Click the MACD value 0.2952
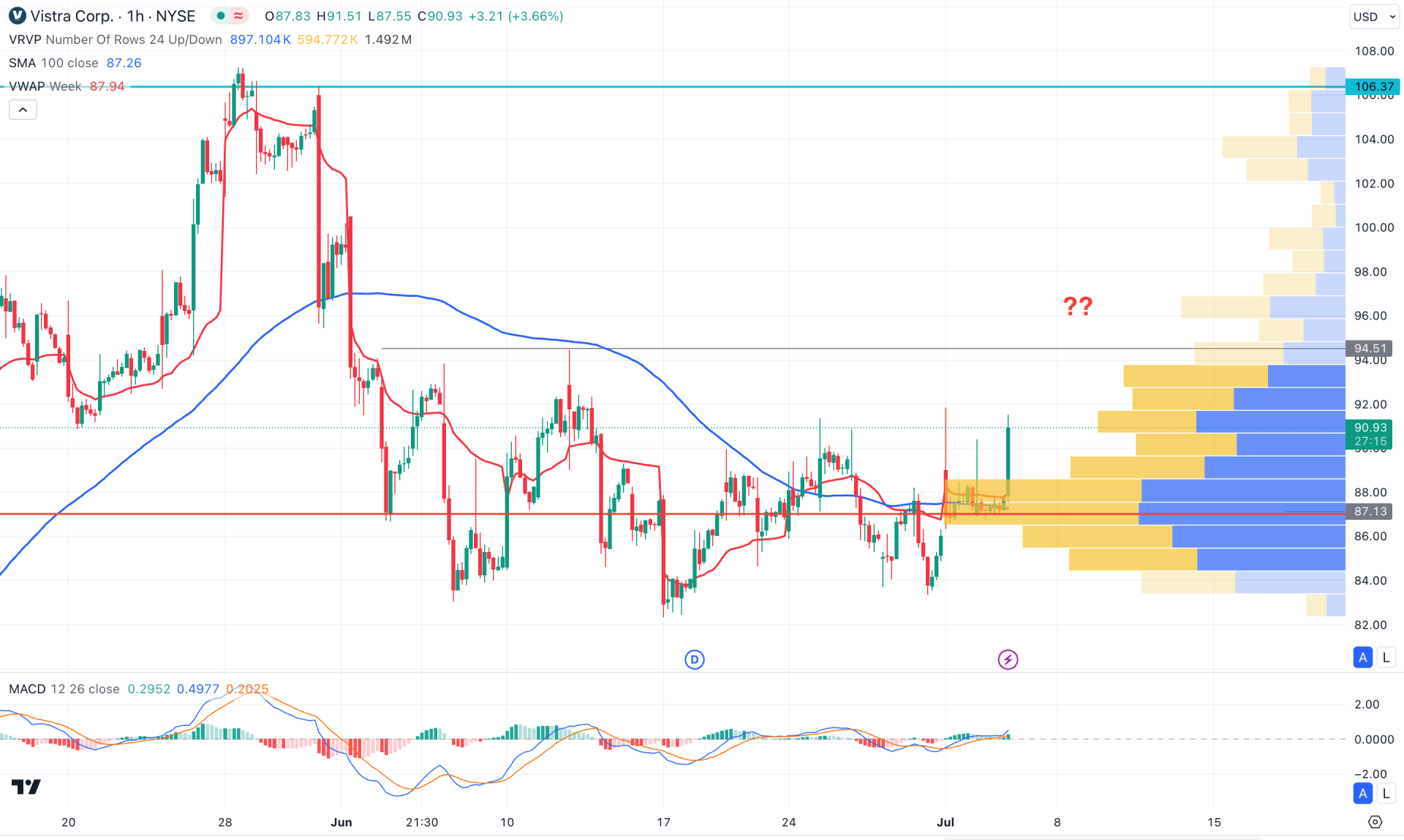Viewport: 1404px width, 840px height. pyautogui.click(x=149, y=689)
